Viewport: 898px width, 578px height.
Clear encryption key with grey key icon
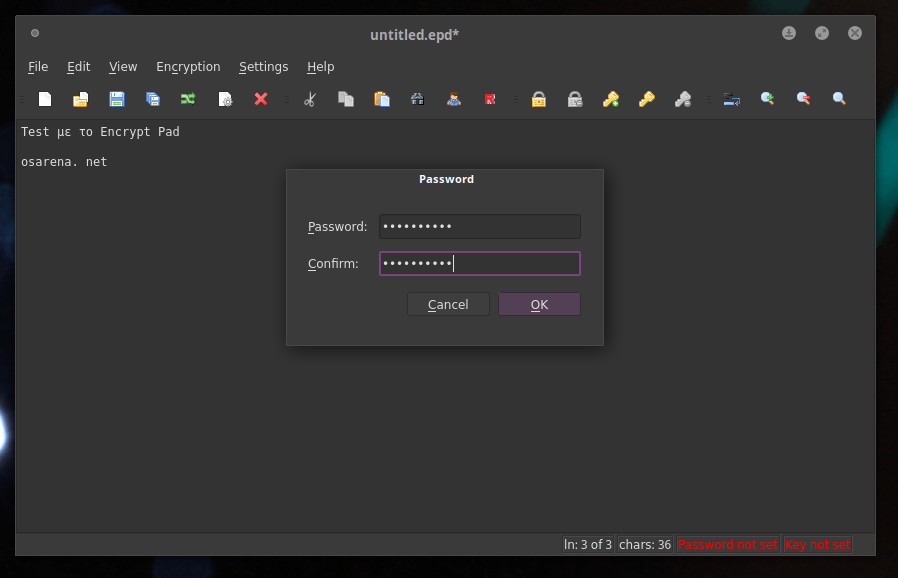[x=683, y=99]
